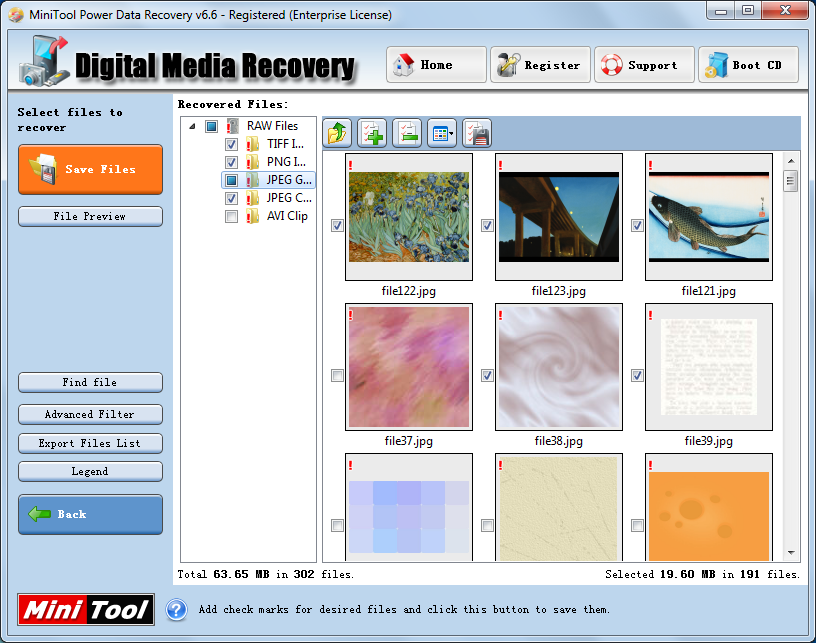Click the "Selected 19.60 MB in 191 files." status text
The width and height of the screenshot is (816, 643).
pyautogui.click(x=702, y=574)
